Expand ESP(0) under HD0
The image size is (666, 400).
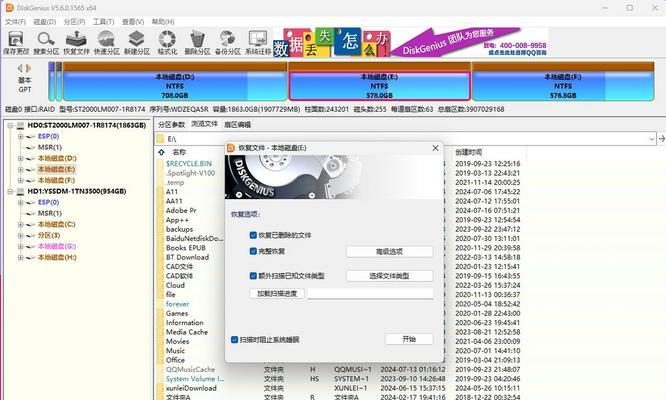tap(20, 137)
